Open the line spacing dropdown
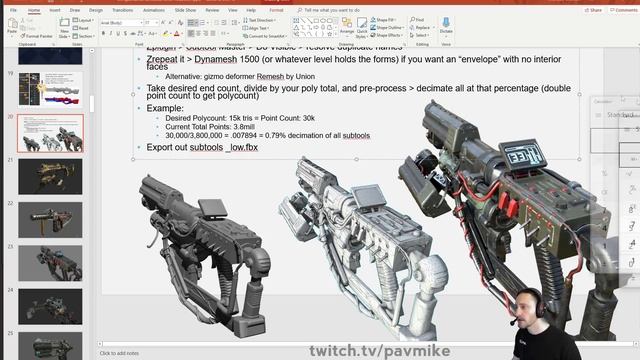The height and width of the screenshot is (360, 640). click(235, 23)
